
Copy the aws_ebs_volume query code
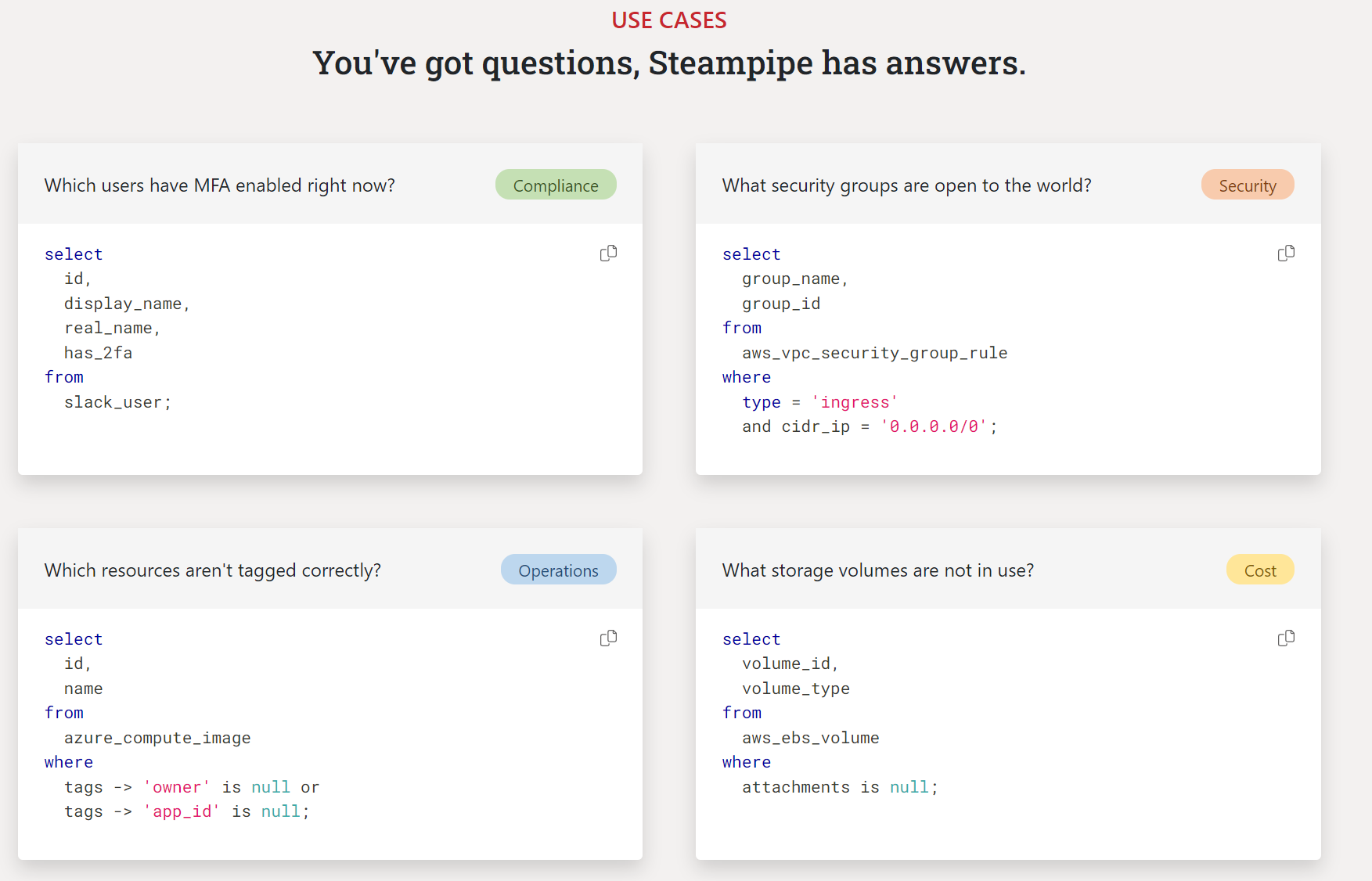click(1286, 638)
